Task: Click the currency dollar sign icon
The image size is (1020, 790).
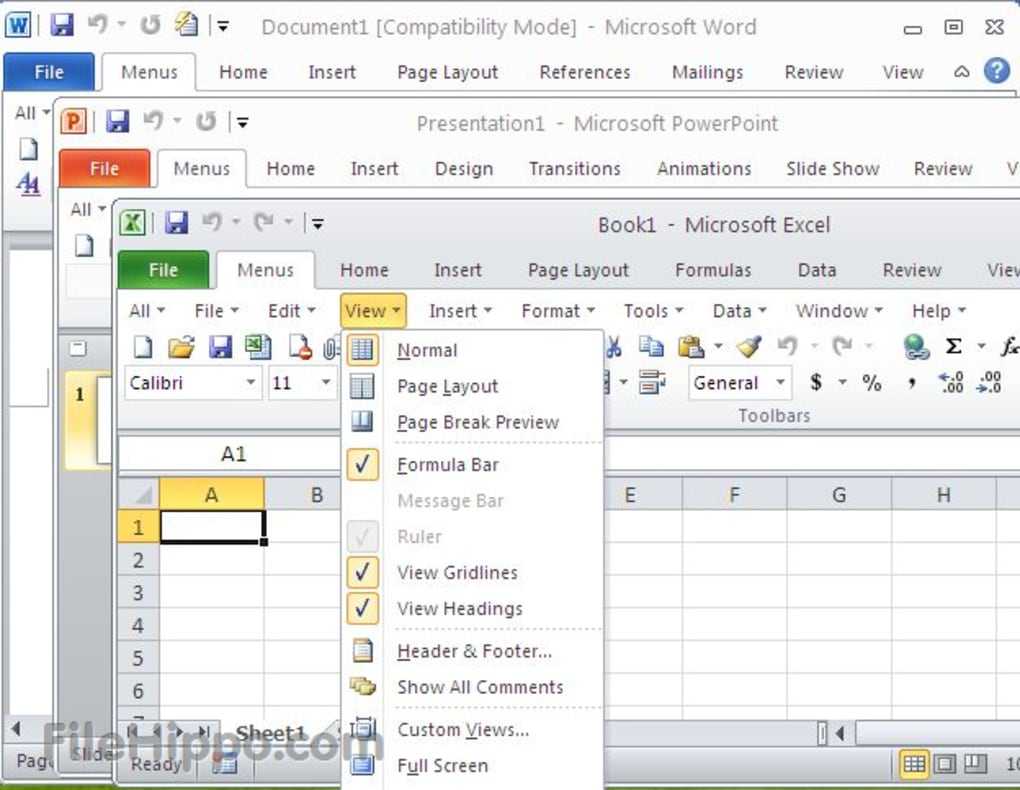Action: click(816, 383)
